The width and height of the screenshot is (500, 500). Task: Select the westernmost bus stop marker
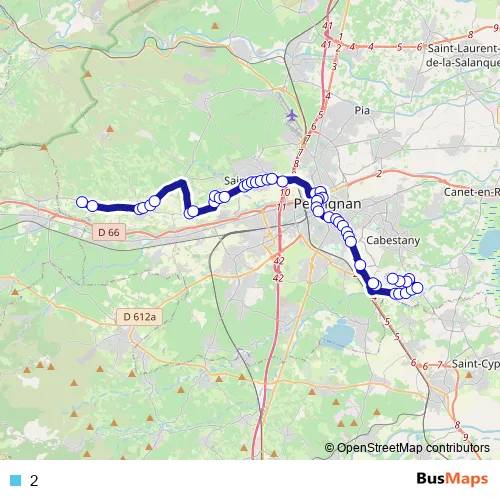point(82,202)
